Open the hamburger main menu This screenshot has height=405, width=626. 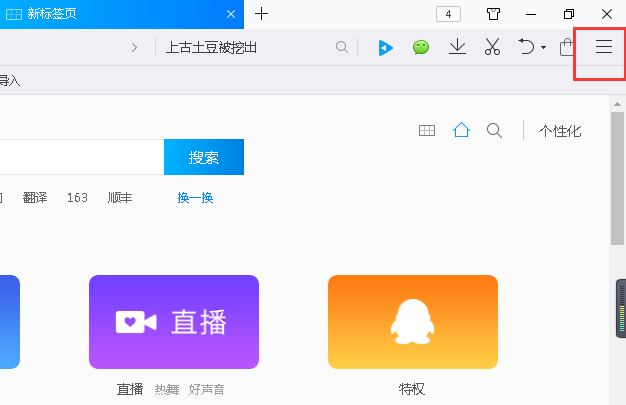click(x=604, y=47)
